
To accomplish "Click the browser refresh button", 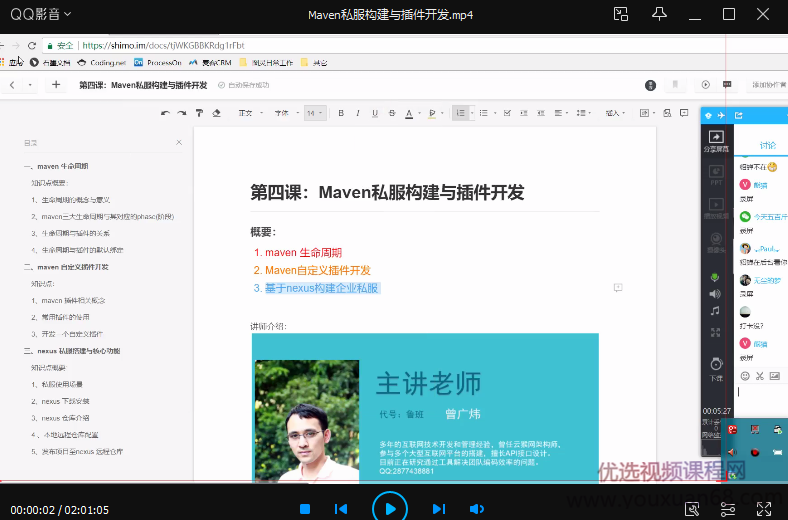I will [32, 46].
